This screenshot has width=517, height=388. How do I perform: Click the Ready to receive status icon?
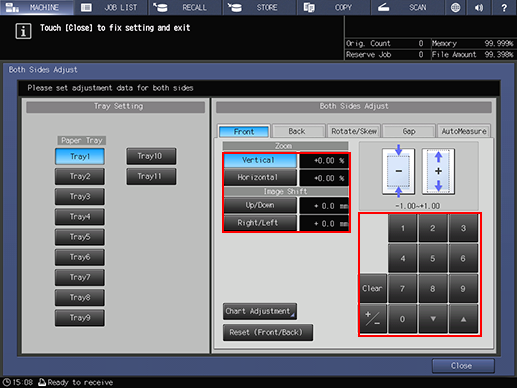pos(42,382)
